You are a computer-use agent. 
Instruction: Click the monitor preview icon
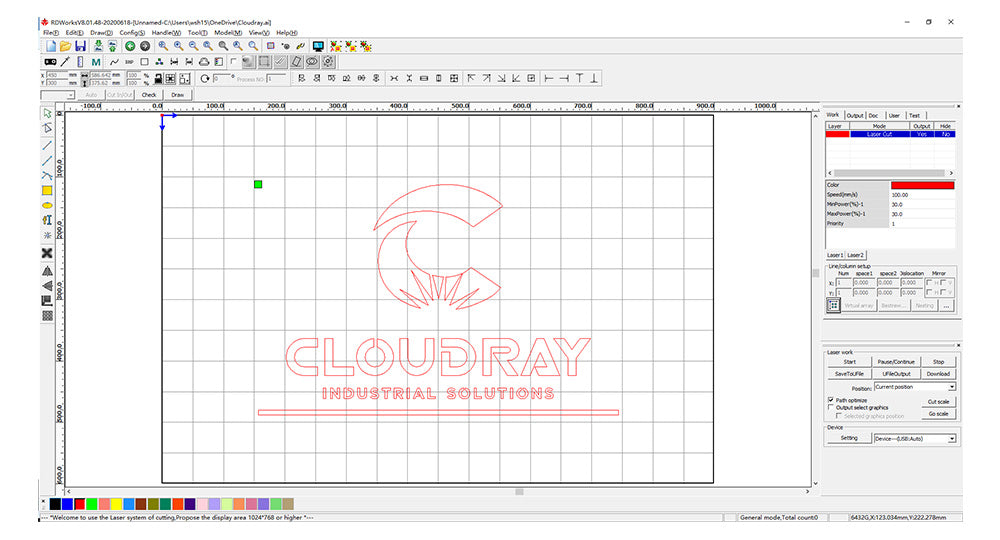(318, 46)
